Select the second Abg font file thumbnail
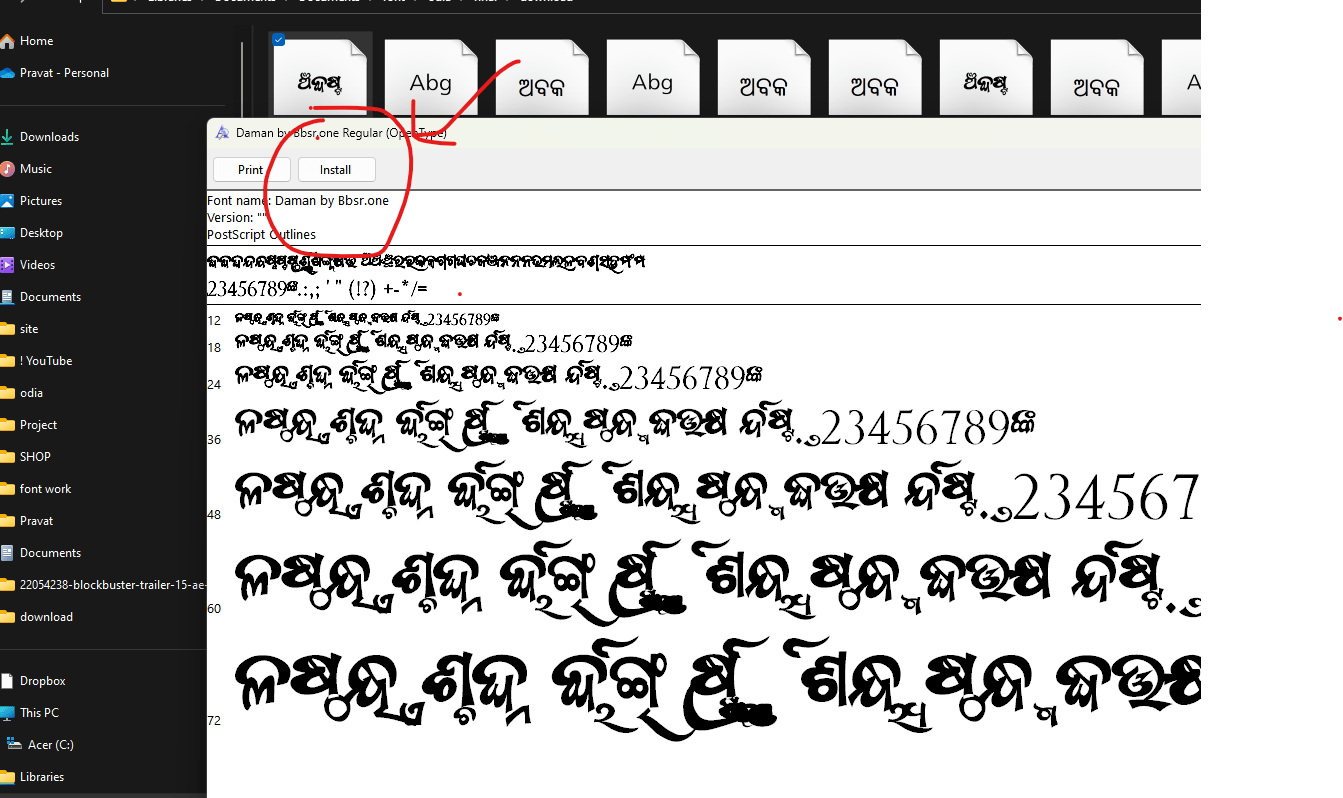The image size is (1343, 798). point(653,77)
